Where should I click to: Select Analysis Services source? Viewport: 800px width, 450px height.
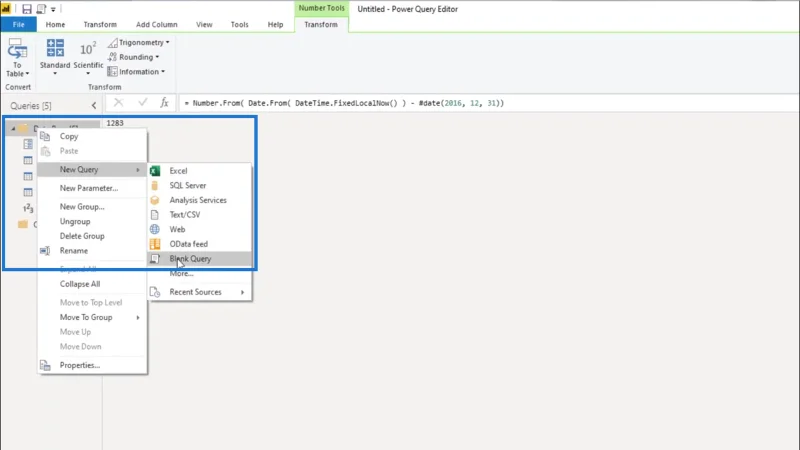[x=200, y=201]
